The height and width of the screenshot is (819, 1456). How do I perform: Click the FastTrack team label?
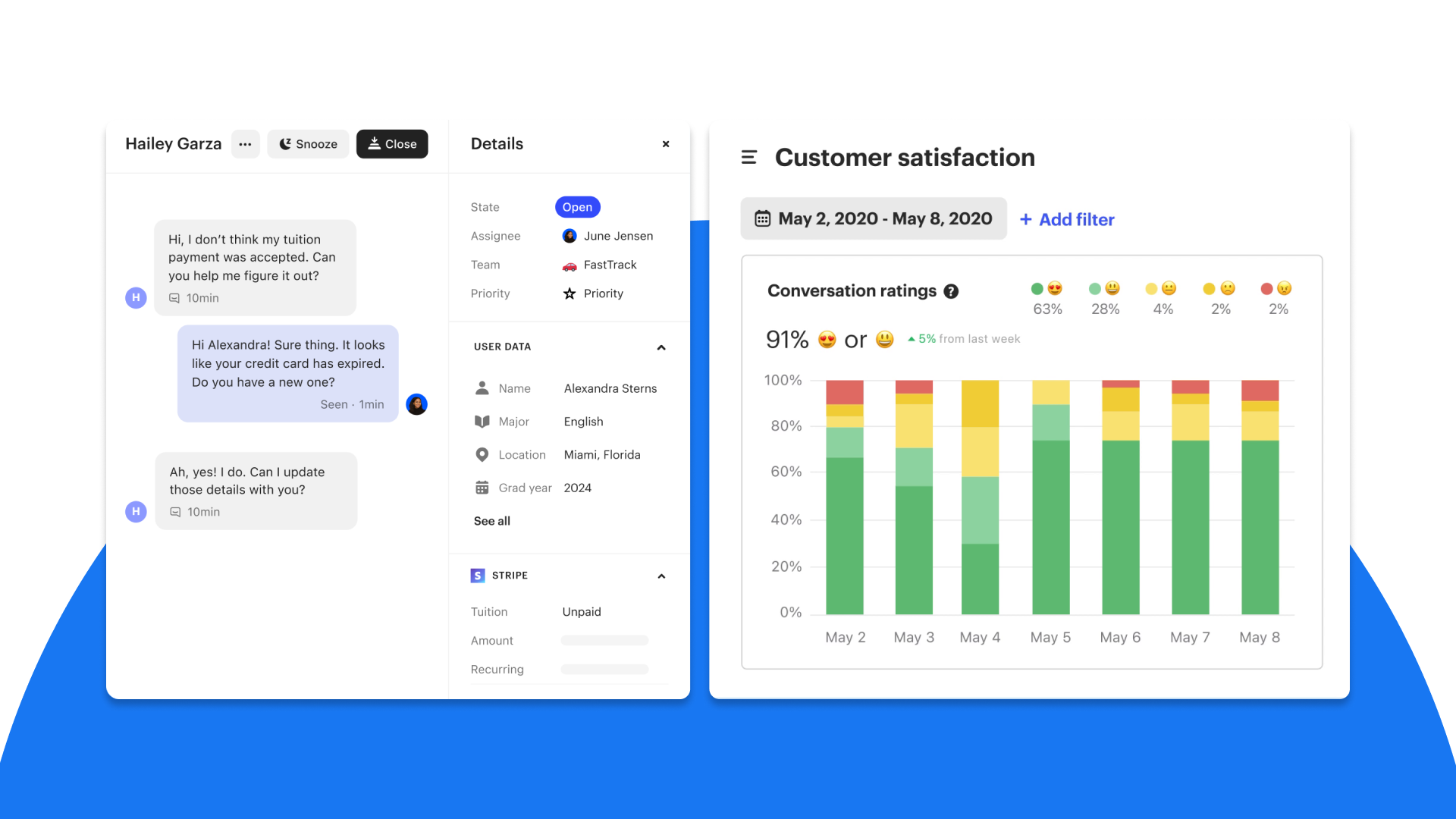coord(609,264)
